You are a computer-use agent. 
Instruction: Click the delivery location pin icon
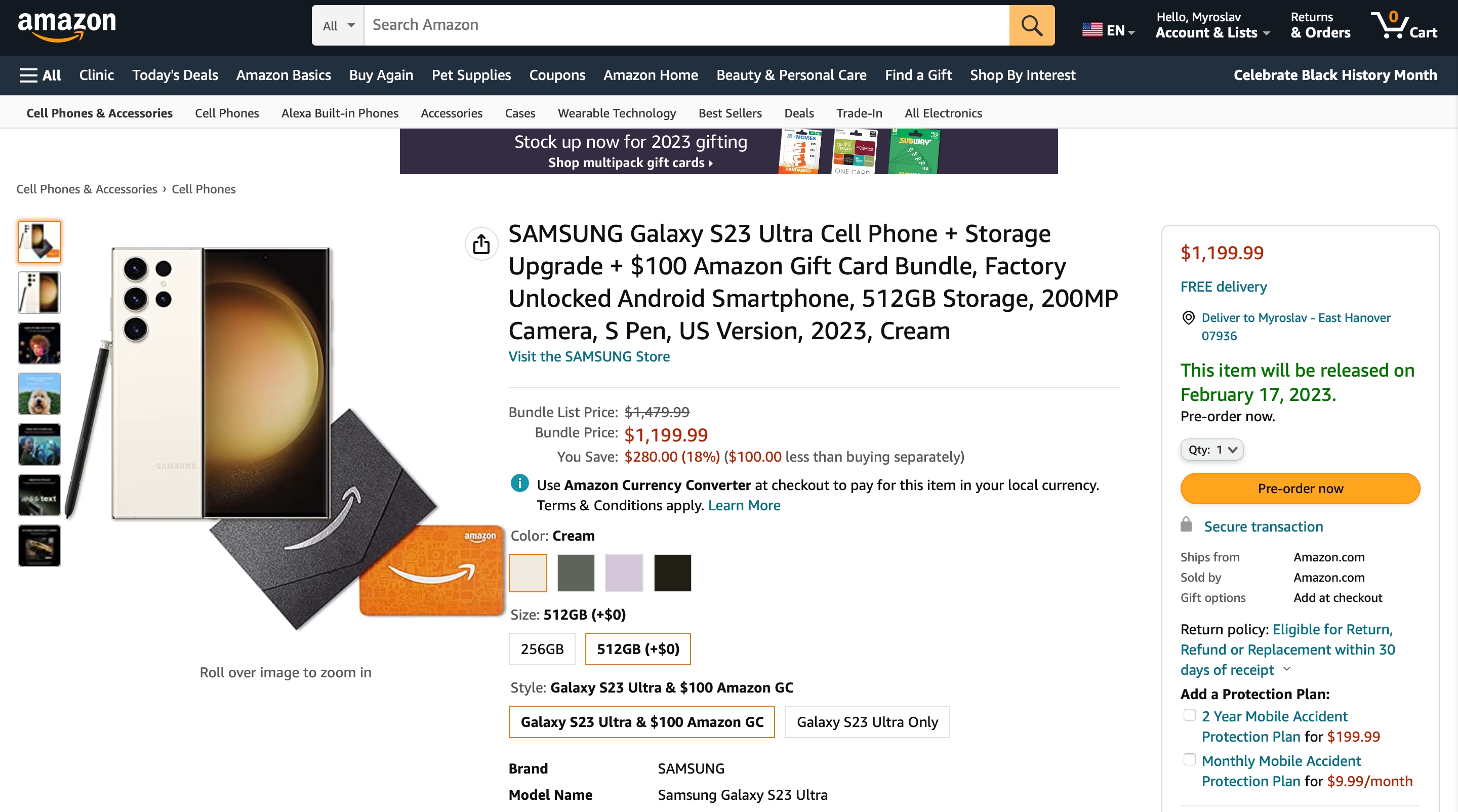(x=1188, y=318)
